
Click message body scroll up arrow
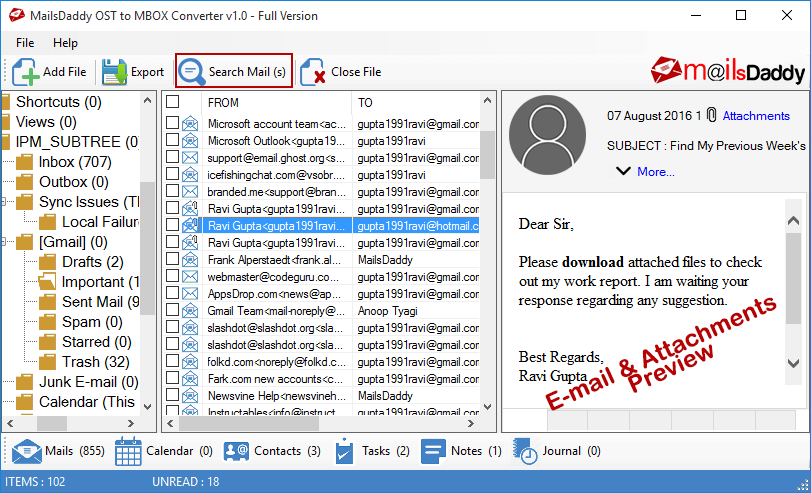tap(793, 221)
